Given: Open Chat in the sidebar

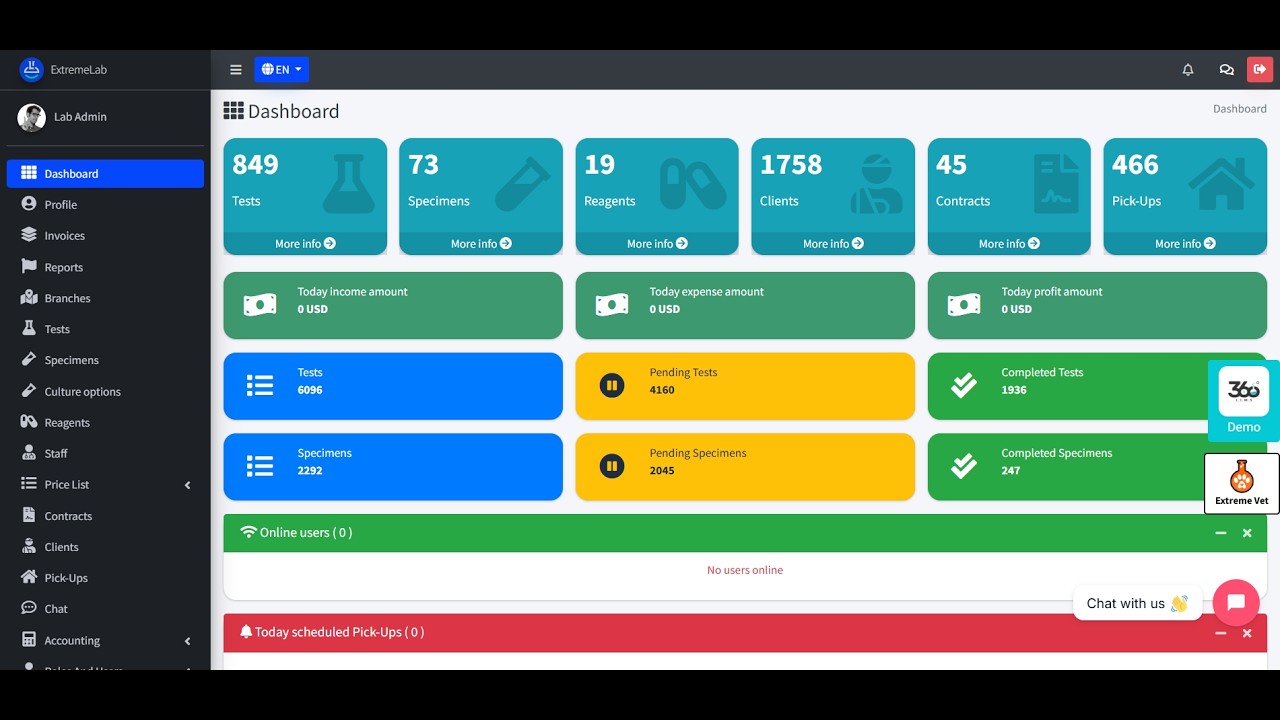Looking at the screenshot, I should tap(105, 609).
